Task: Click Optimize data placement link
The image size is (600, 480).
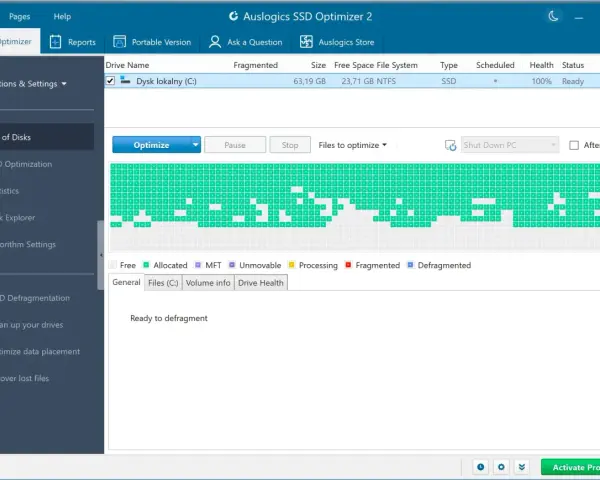Action: click(40, 351)
